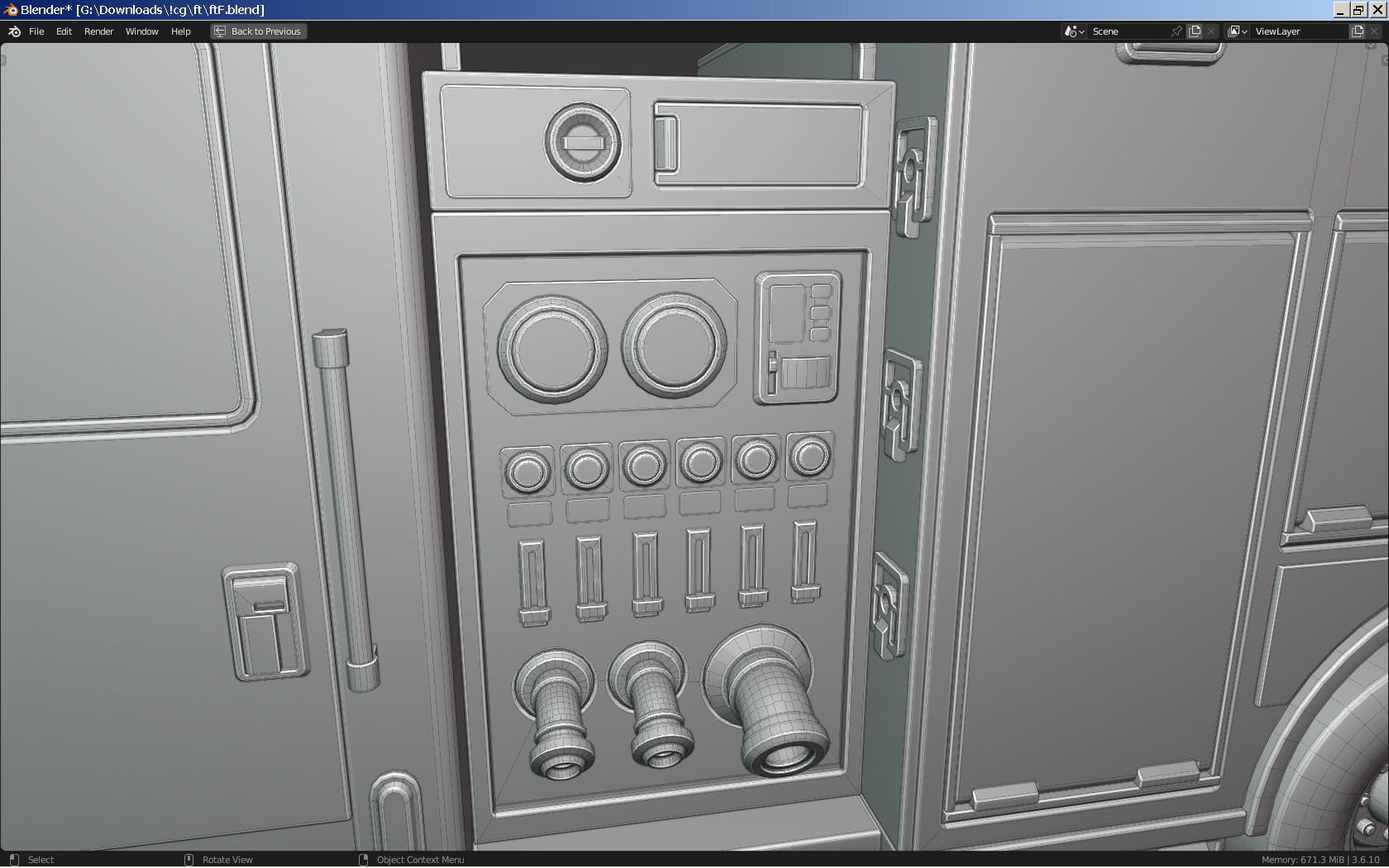Screen dimensions: 1389x868
Task: Click the Blender icon in the title bar
Action: coord(10,10)
